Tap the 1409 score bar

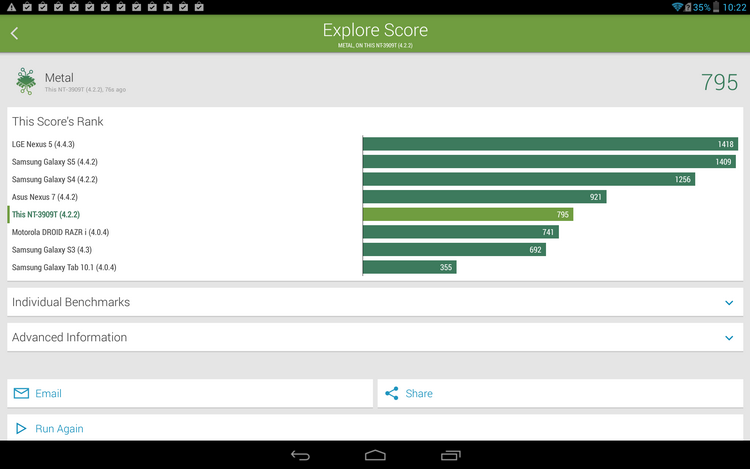point(549,162)
